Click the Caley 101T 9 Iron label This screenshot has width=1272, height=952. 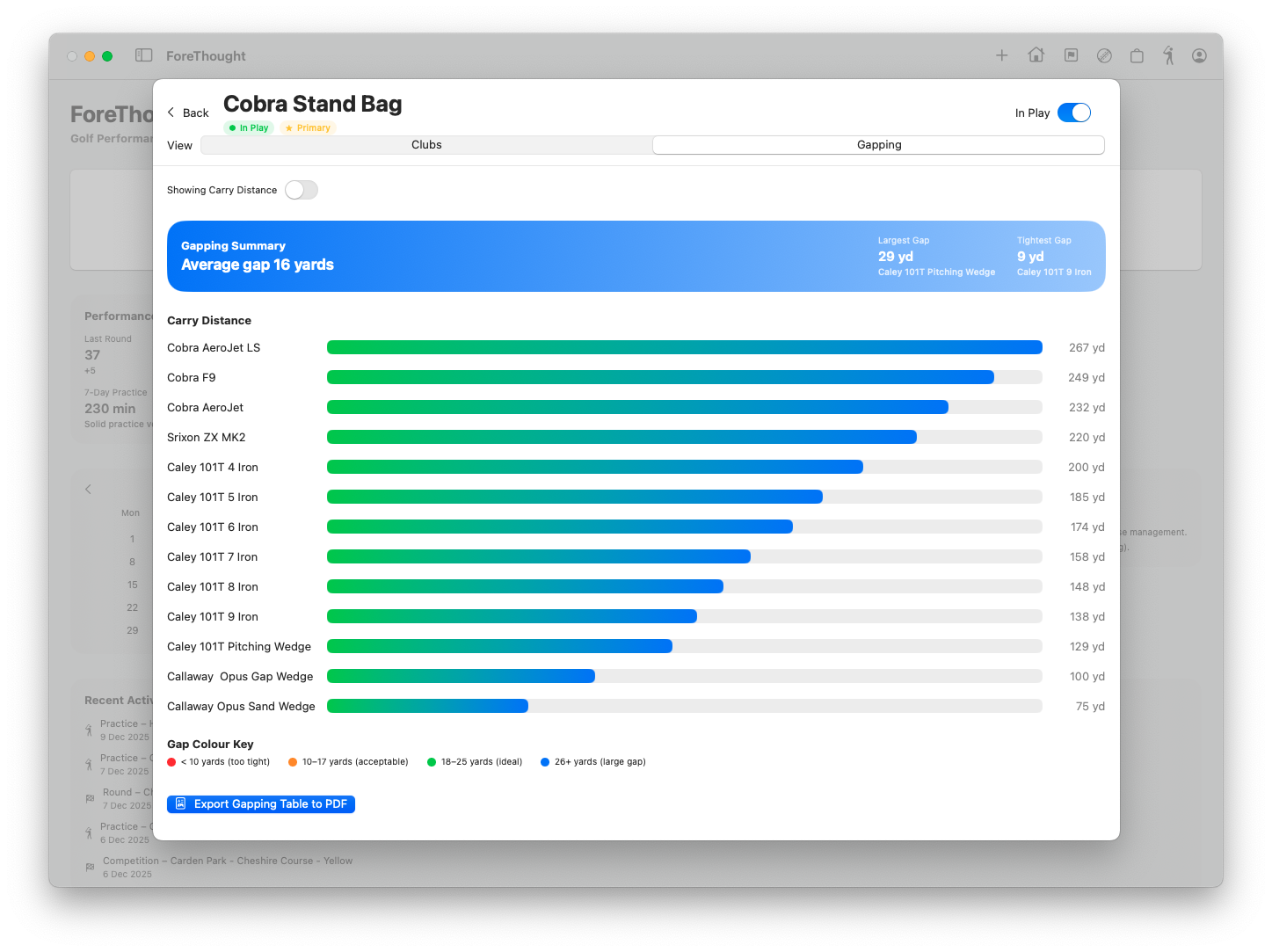point(213,616)
